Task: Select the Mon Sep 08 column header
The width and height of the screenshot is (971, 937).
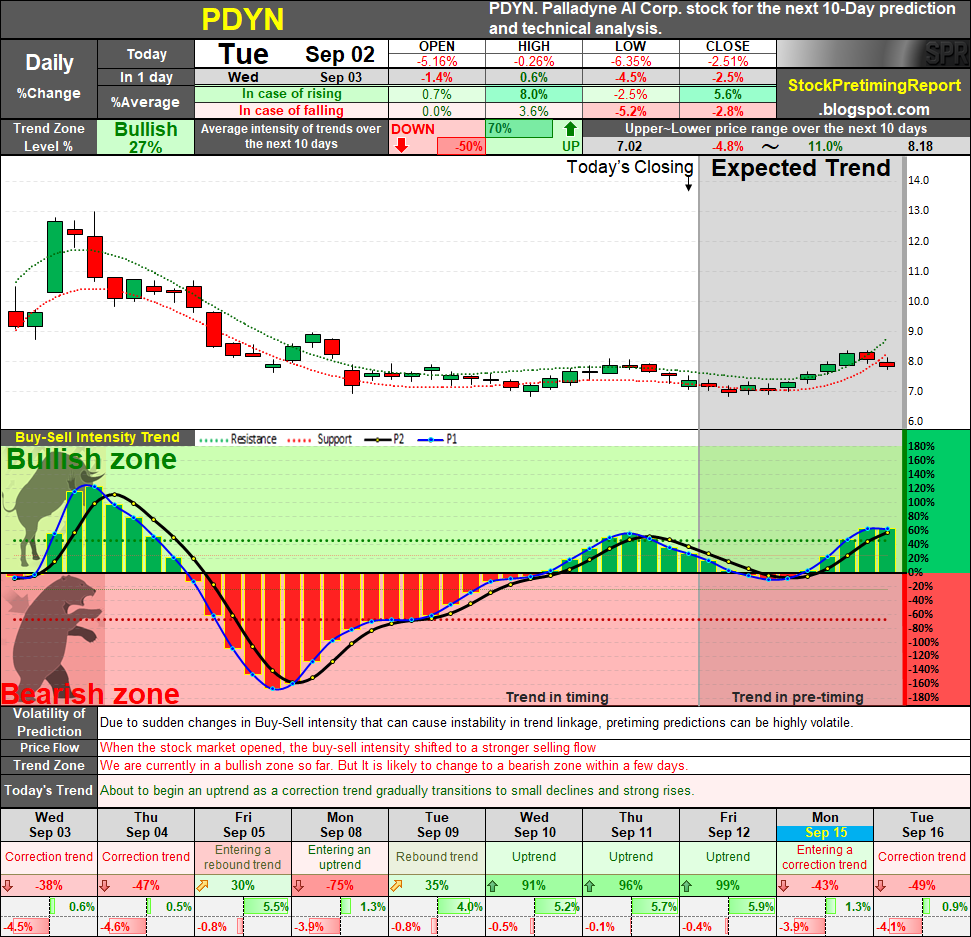Action: click(x=340, y=825)
